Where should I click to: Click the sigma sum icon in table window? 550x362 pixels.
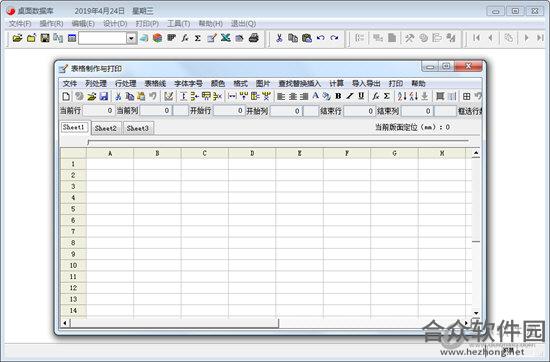(x=387, y=96)
